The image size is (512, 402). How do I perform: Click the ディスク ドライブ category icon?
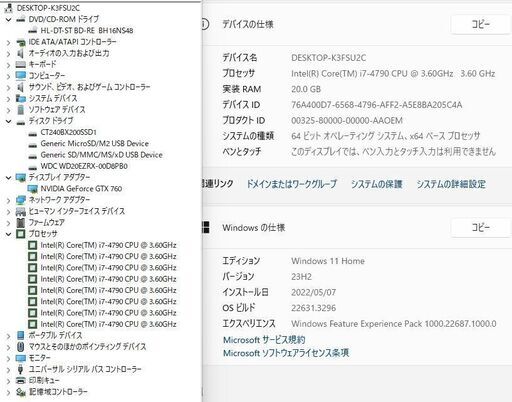[x=21, y=121]
